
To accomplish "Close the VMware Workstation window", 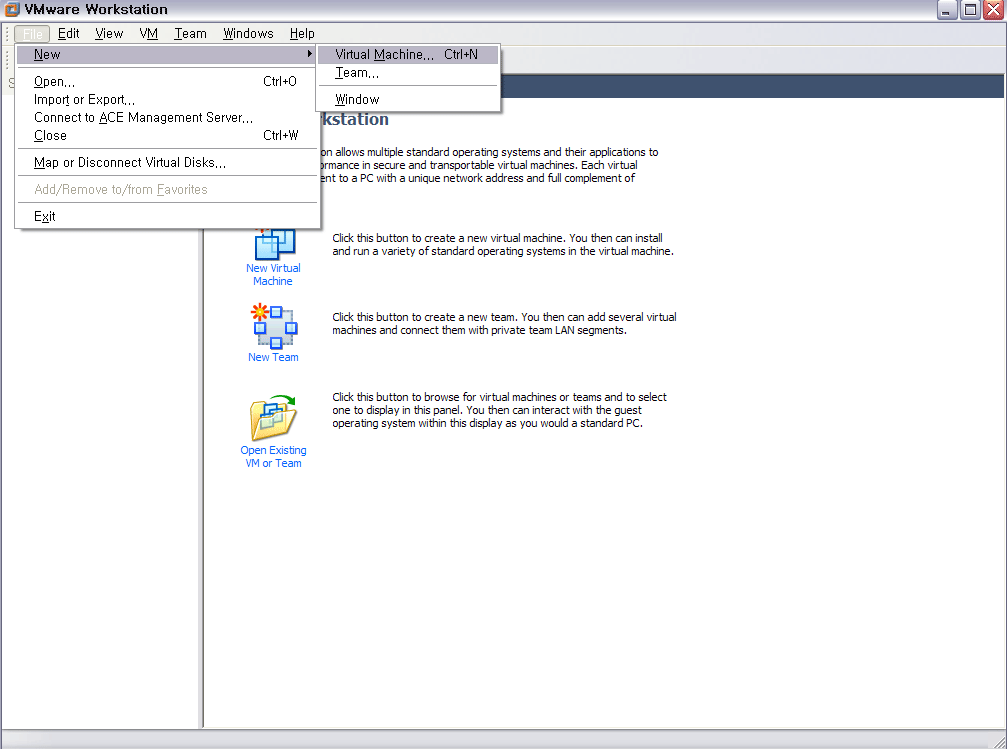I will (994, 10).
